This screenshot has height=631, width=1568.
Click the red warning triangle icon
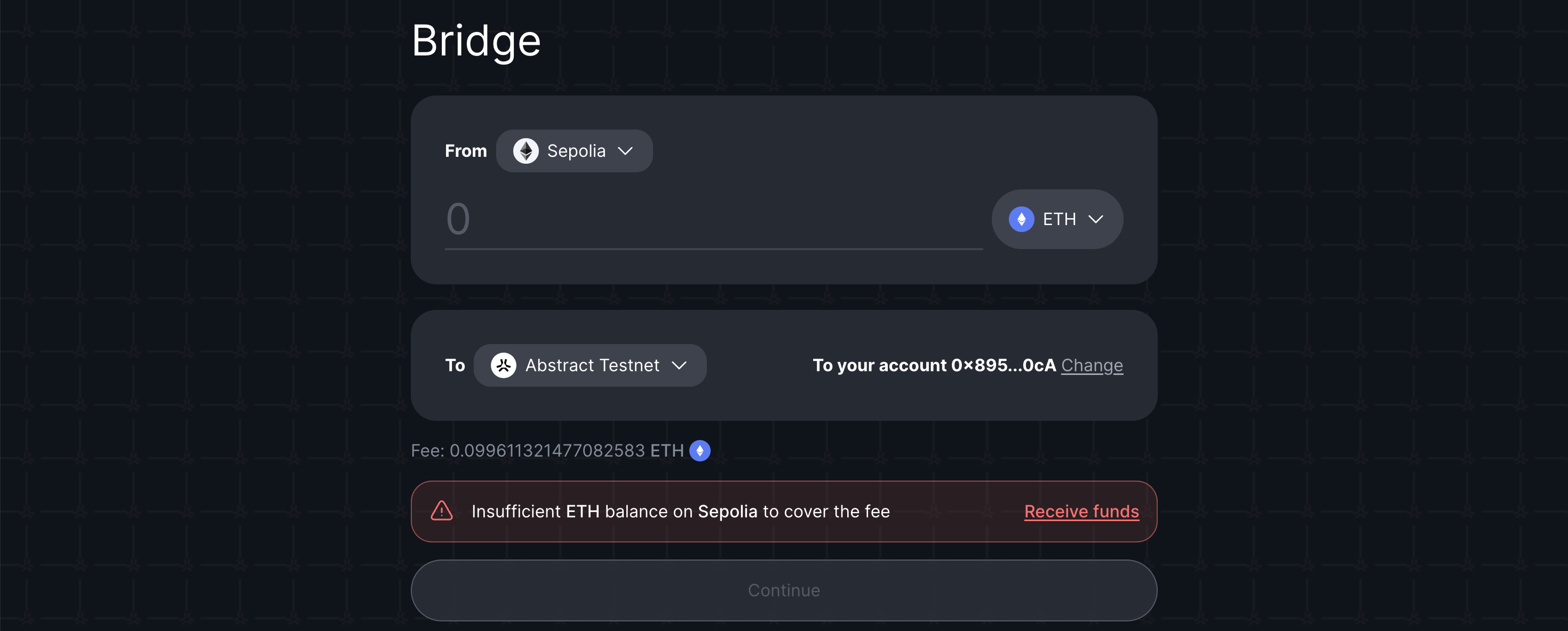441,511
